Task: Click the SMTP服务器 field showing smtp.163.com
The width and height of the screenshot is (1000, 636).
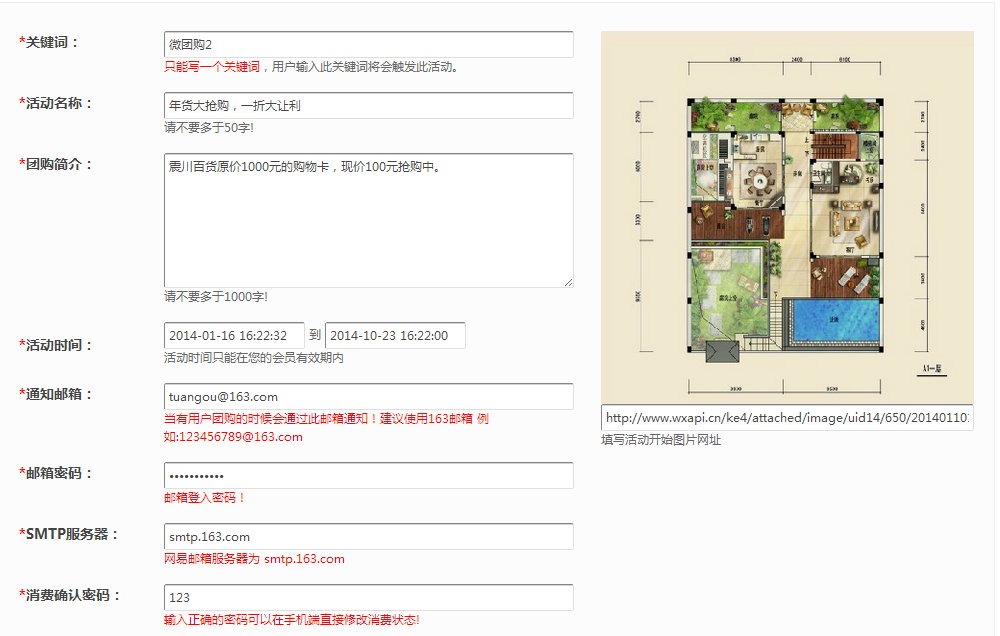Action: [368, 537]
